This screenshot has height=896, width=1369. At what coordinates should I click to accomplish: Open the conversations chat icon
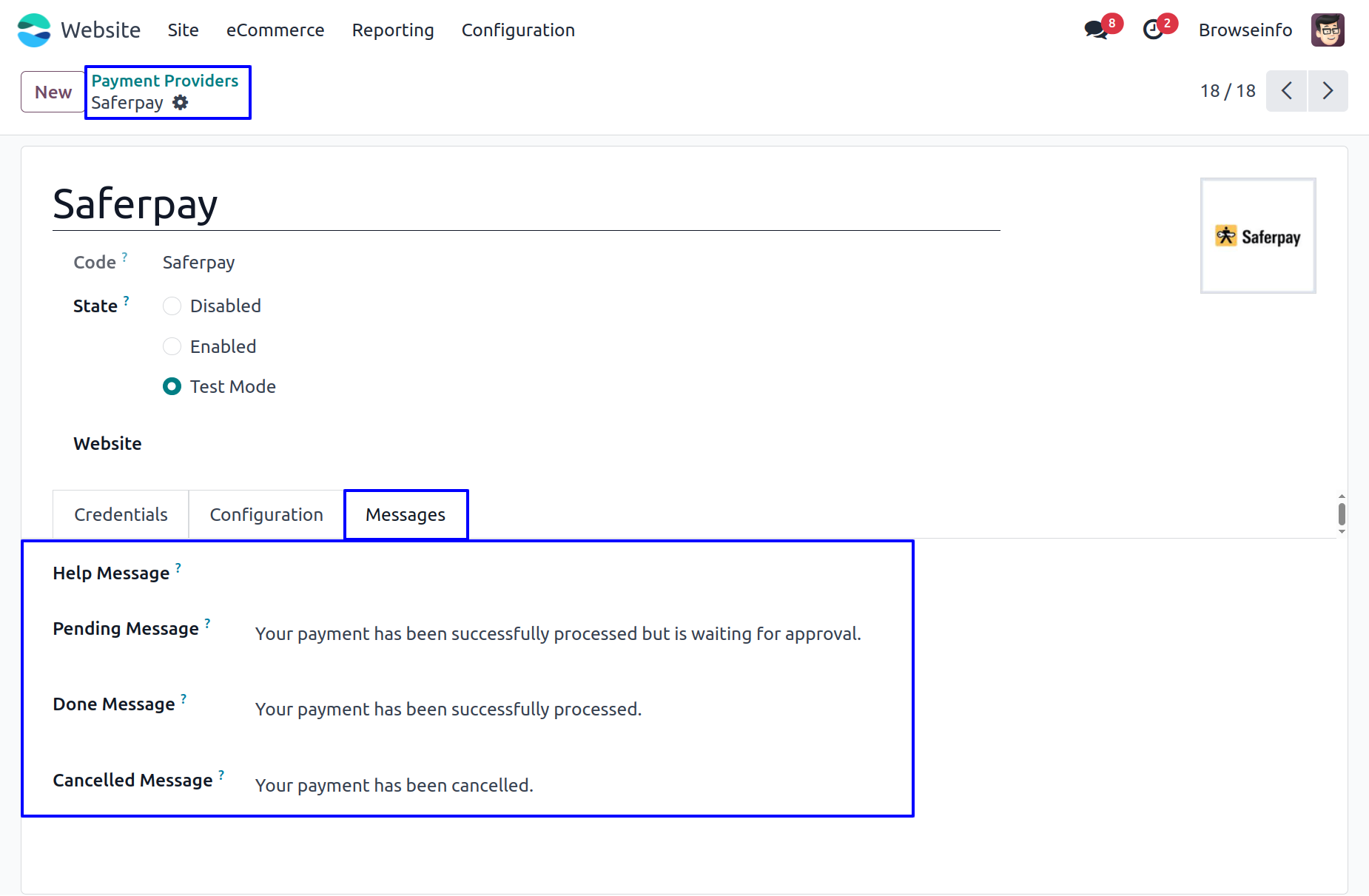click(1096, 30)
